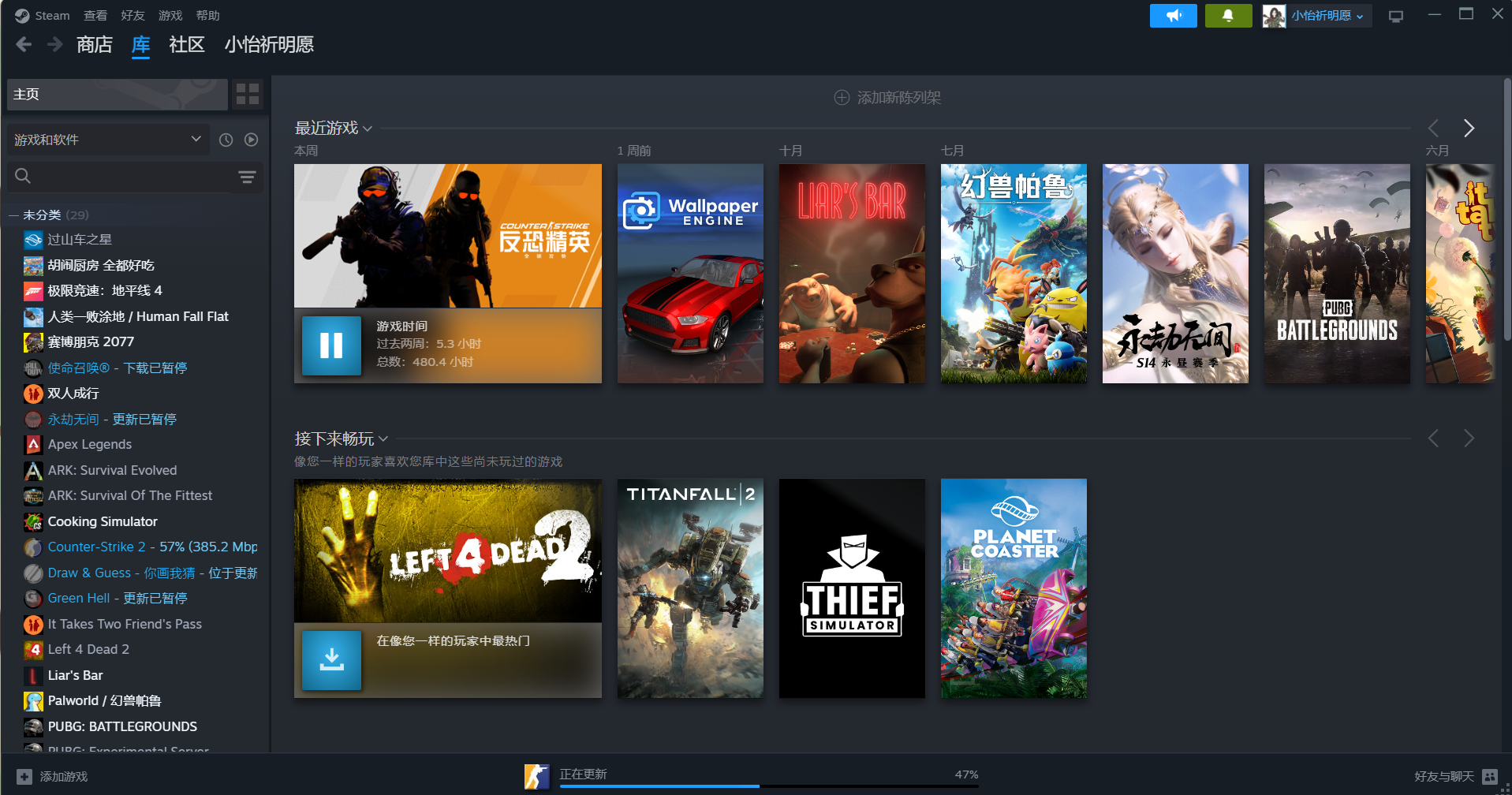Switch to the 库 tab

click(x=141, y=44)
